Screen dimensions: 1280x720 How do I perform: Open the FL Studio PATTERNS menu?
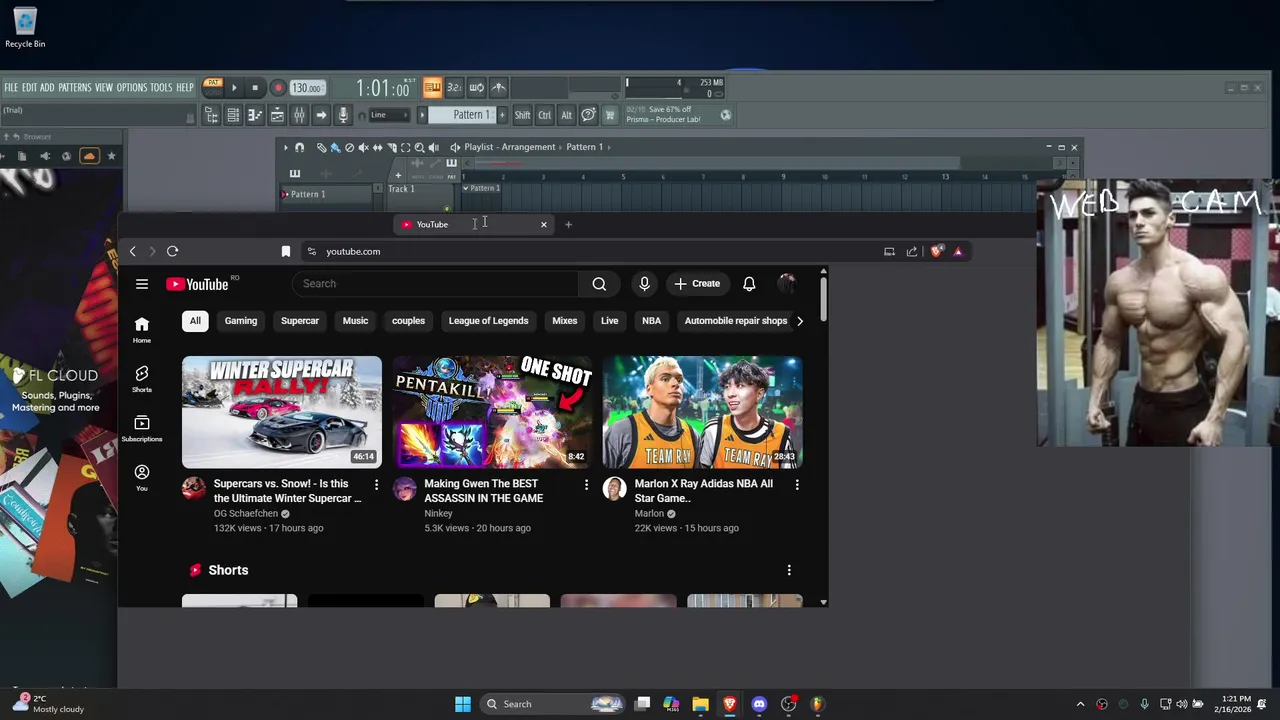click(x=74, y=88)
